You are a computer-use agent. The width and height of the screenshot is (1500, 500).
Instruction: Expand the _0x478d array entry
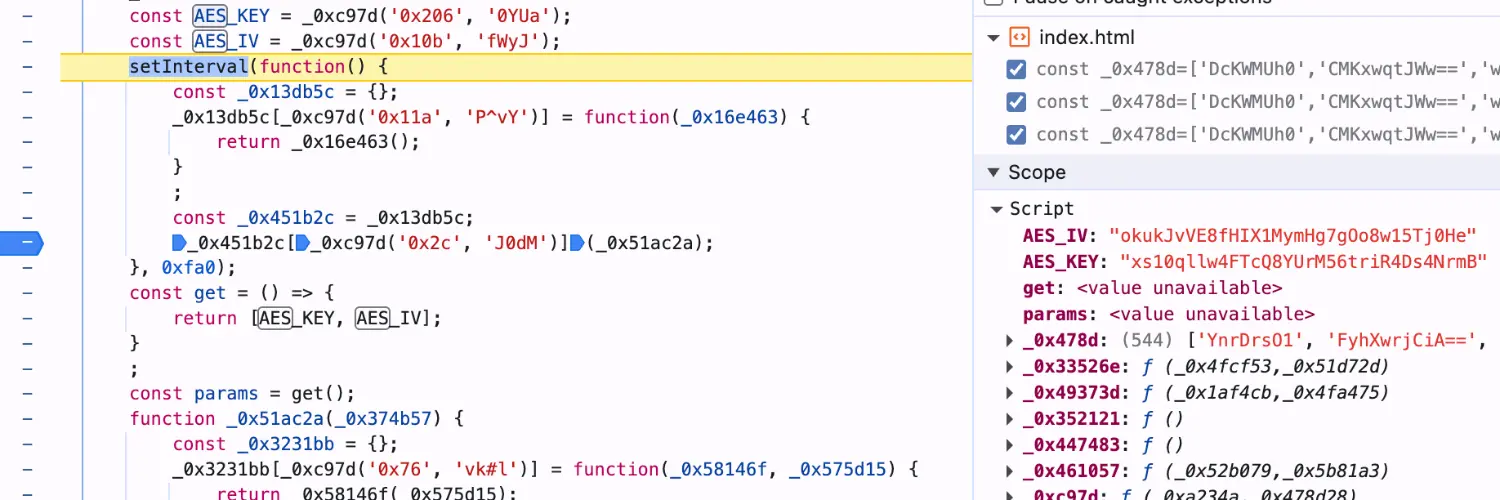(1010, 341)
